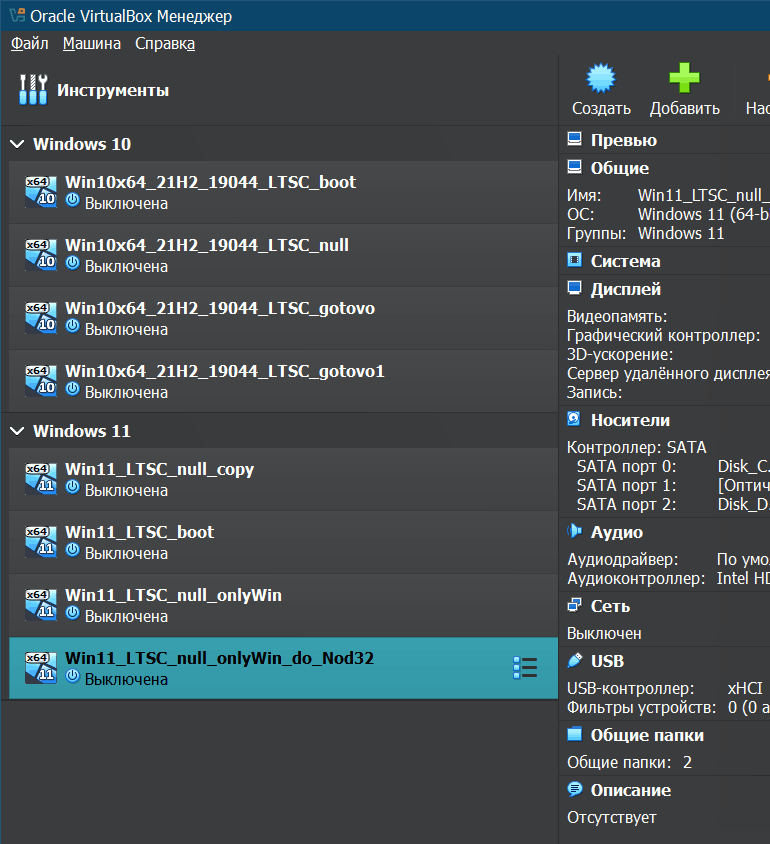
Task: Open menu icon of the selected Nod32 machine
Action: pyautogui.click(x=524, y=668)
